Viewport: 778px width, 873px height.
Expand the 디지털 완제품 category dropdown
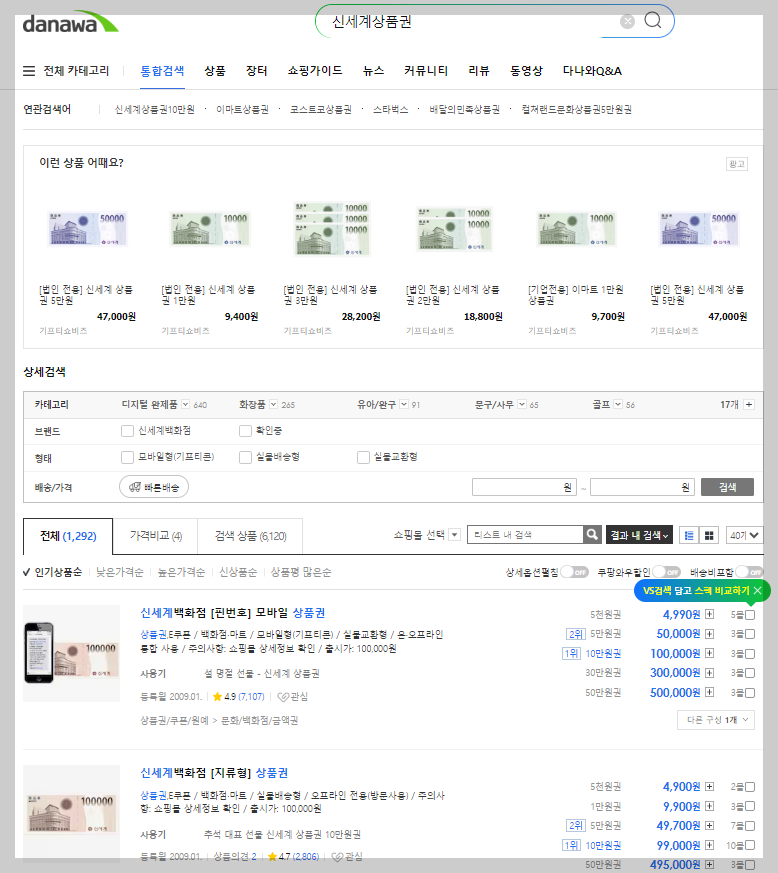click(x=185, y=404)
